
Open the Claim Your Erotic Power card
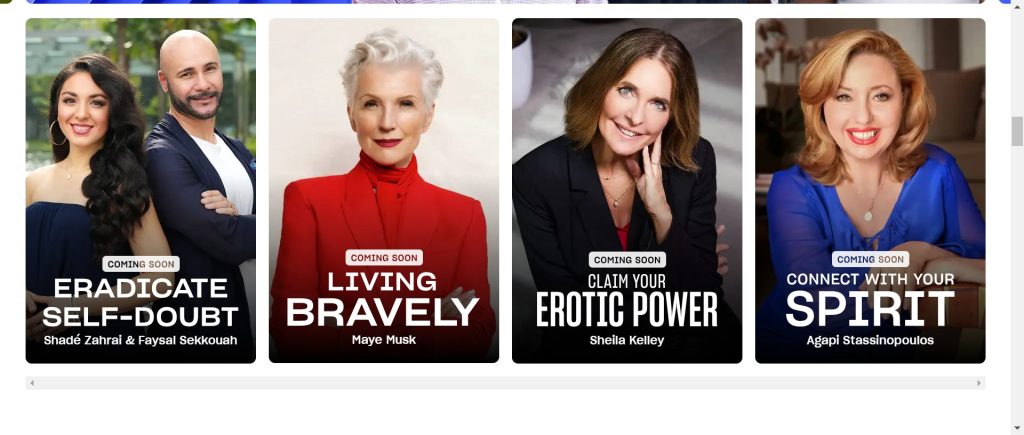click(627, 190)
